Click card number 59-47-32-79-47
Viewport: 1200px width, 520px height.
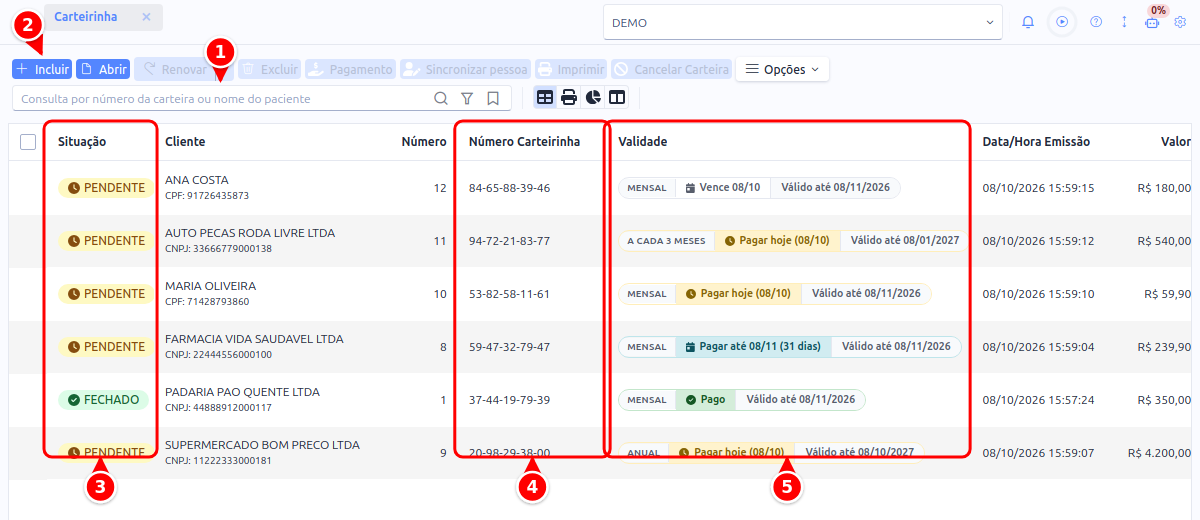click(x=509, y=347)
